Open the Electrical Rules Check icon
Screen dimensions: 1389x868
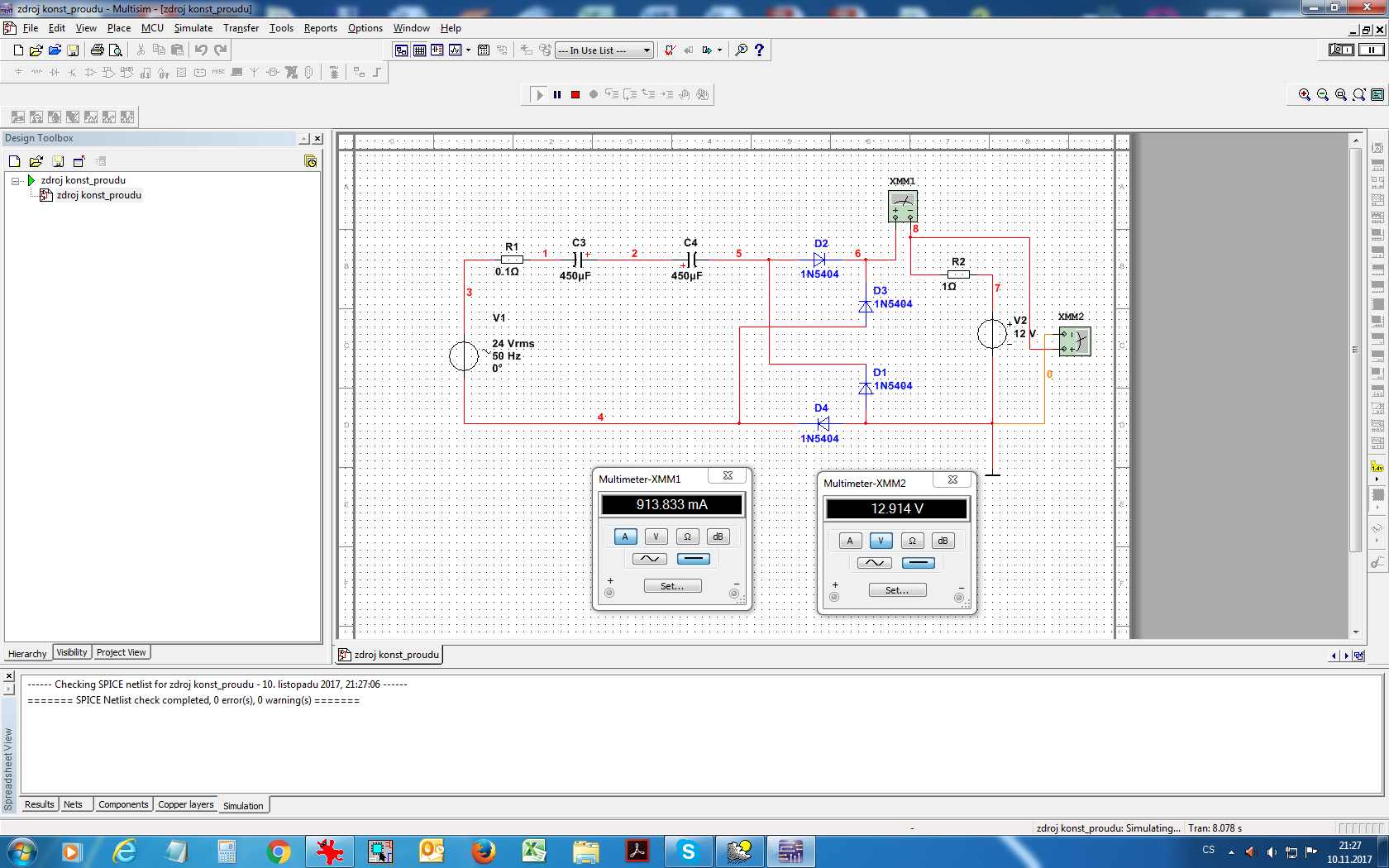pyautogui.click(x=670, y=50)
